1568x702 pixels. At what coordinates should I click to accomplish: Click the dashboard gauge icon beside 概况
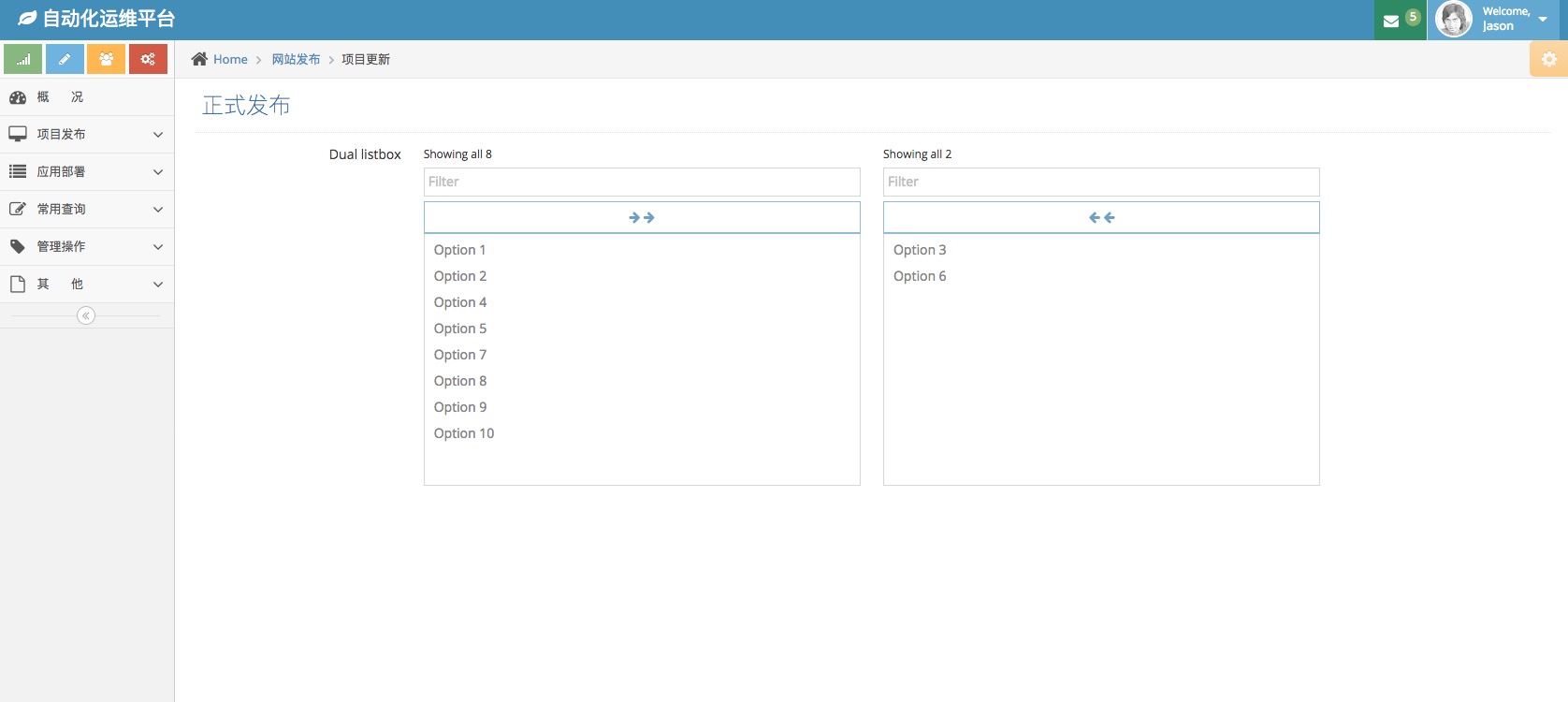click(x=18, y=97)
